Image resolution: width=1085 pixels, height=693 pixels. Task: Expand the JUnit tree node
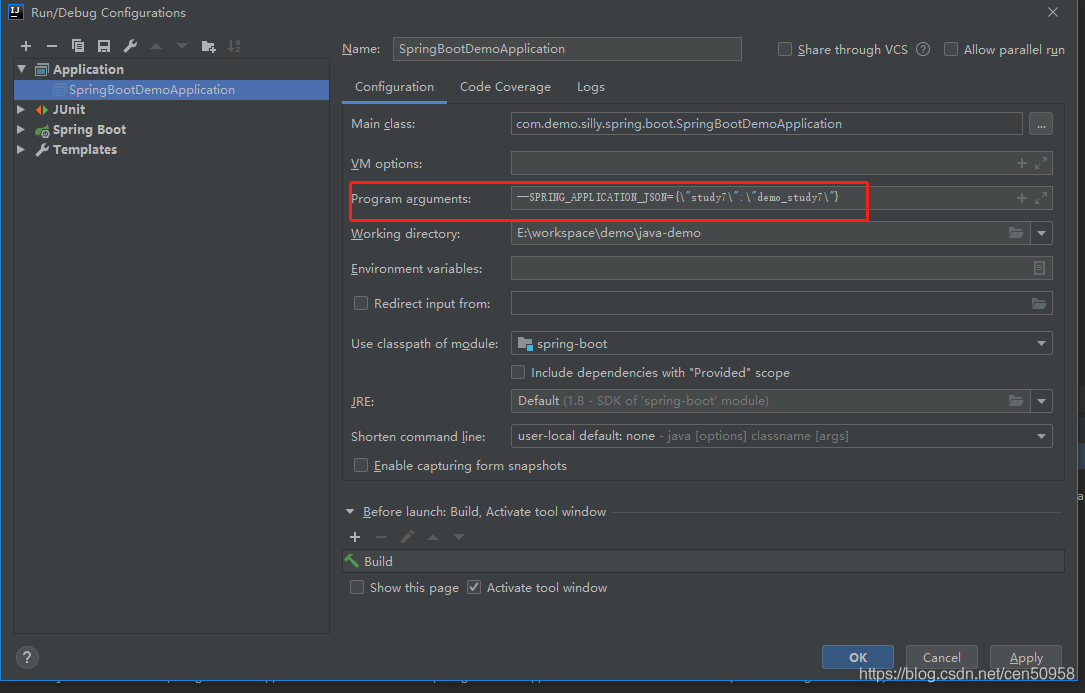click(x=21, y=109)
